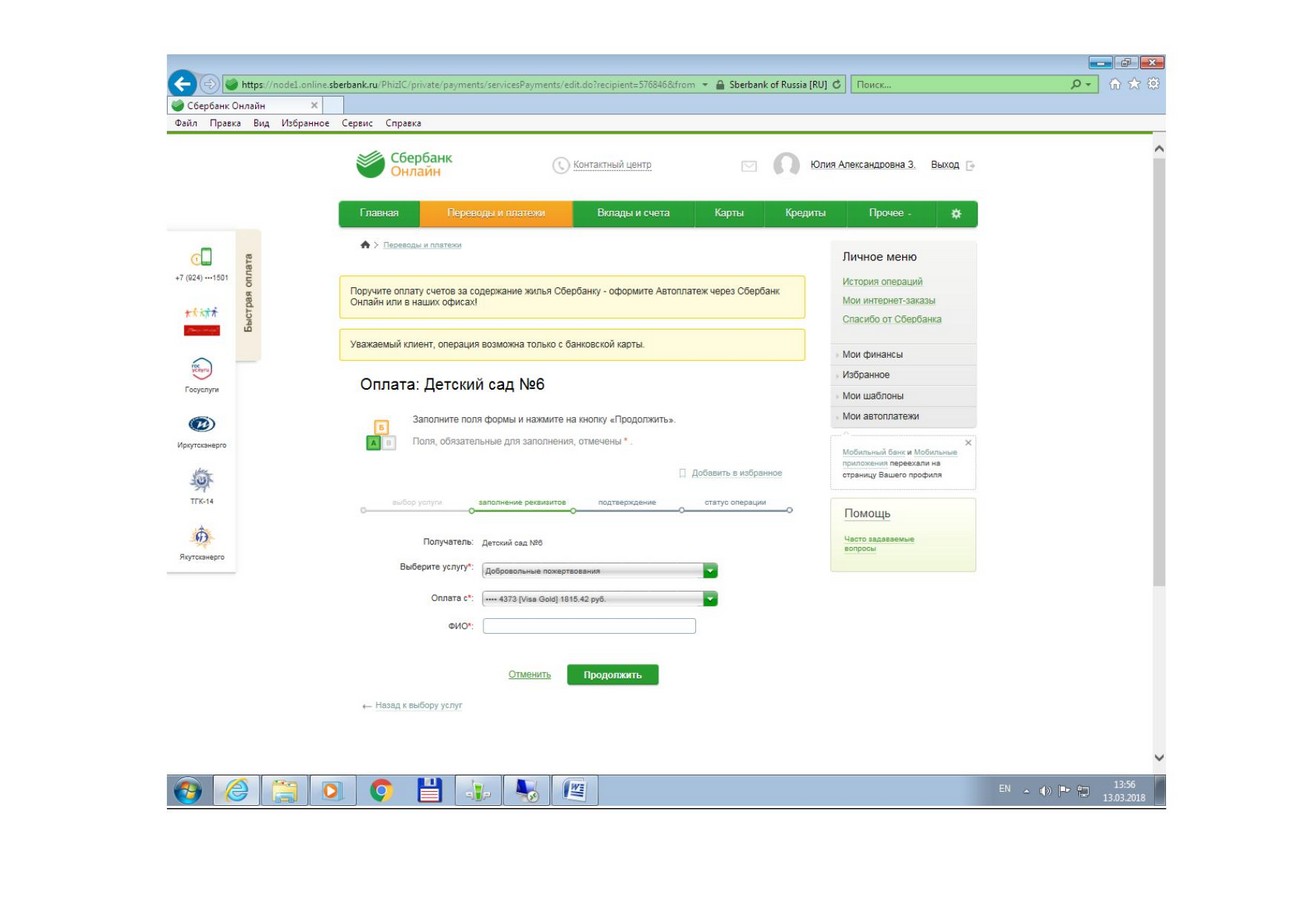
Task: Open the address bar dropdown arrow
Action: (x=706, y=84)
